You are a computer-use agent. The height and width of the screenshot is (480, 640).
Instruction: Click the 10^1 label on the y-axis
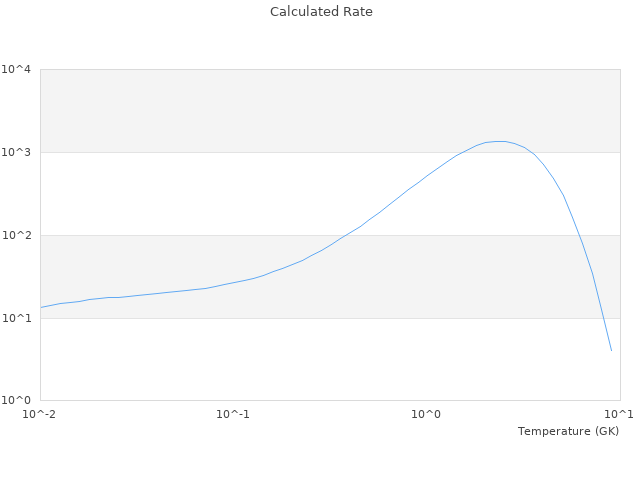tap(17, 318)
